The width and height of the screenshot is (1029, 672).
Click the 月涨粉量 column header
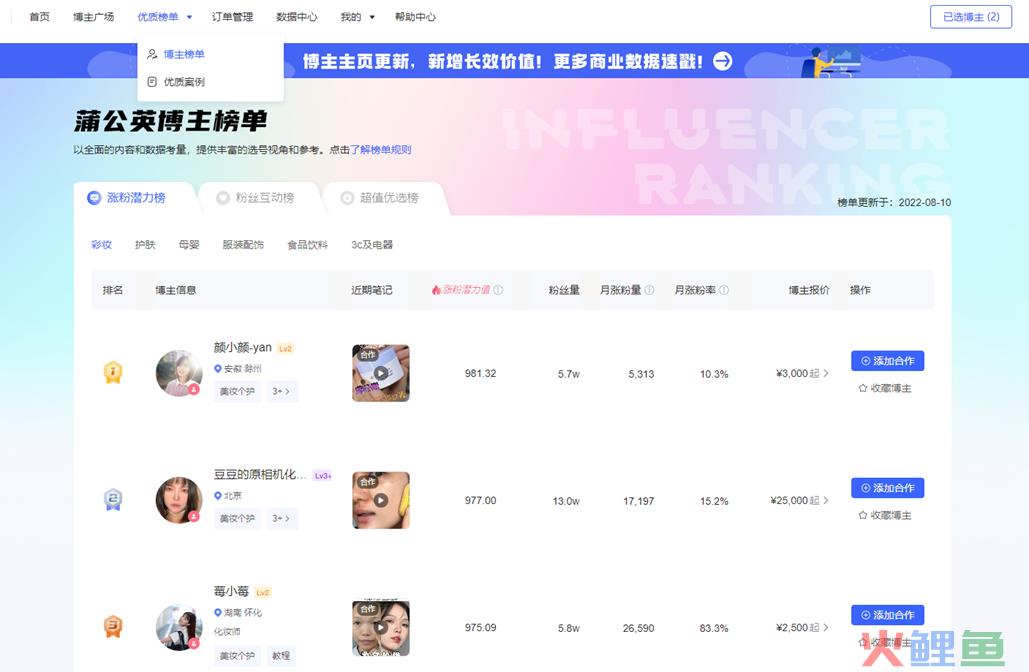pyautogui.click(x=620, y=289)
